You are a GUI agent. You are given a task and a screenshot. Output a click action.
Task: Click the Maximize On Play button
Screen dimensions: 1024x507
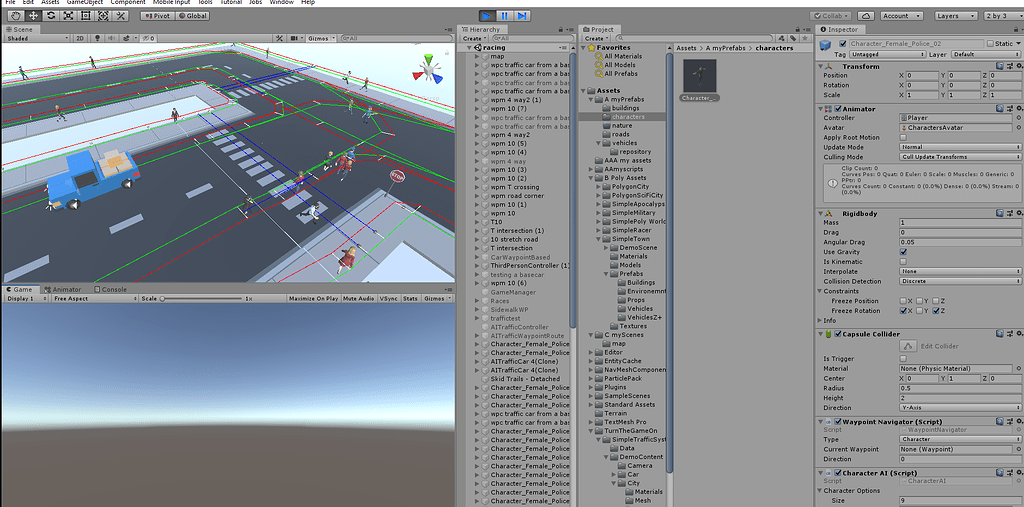(x=313, y=299)
